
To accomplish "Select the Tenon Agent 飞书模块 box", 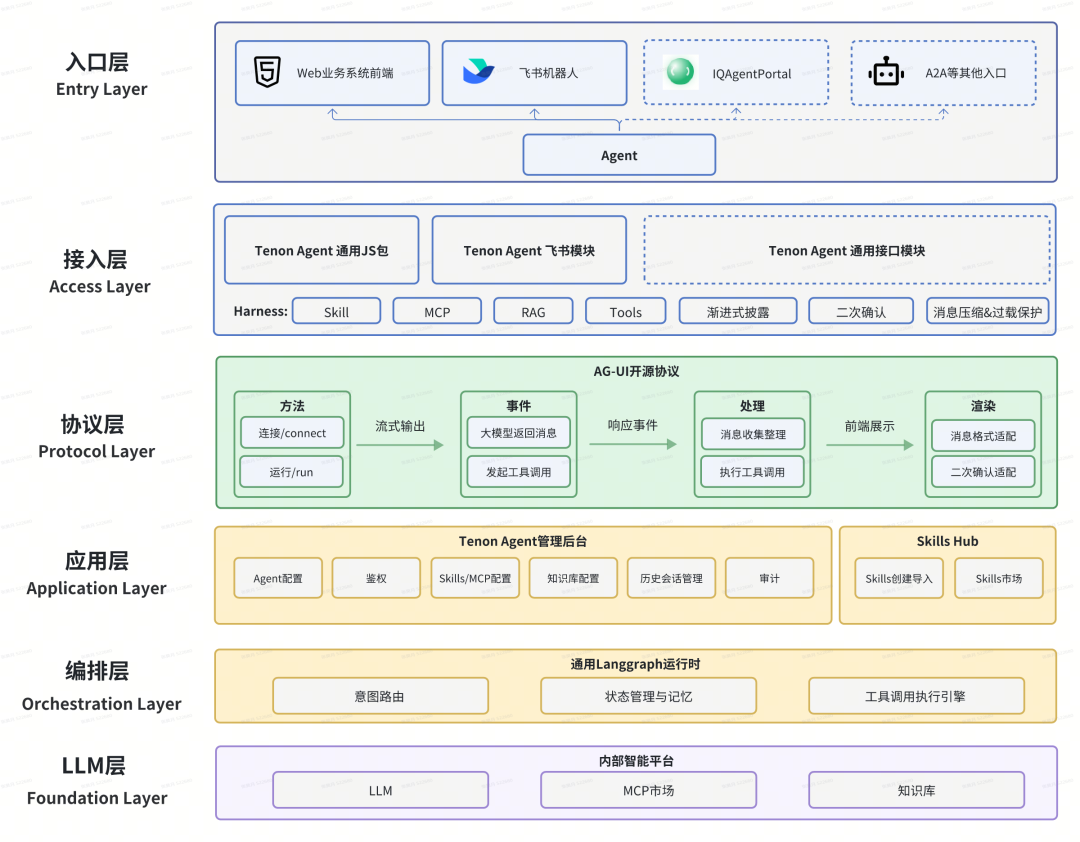I will (529, 250).
